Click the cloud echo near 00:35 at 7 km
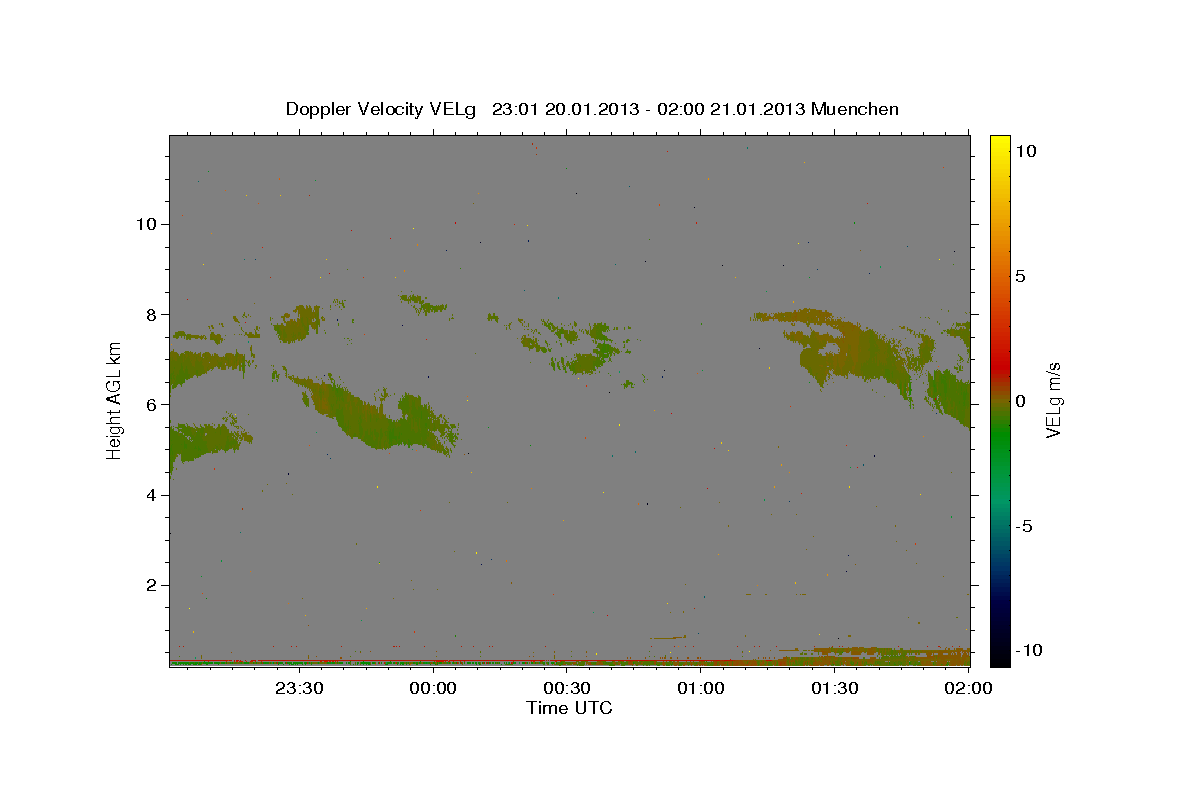Image resolution: width=1200 pixels, height=800 pixels. (x=580, y=347)
